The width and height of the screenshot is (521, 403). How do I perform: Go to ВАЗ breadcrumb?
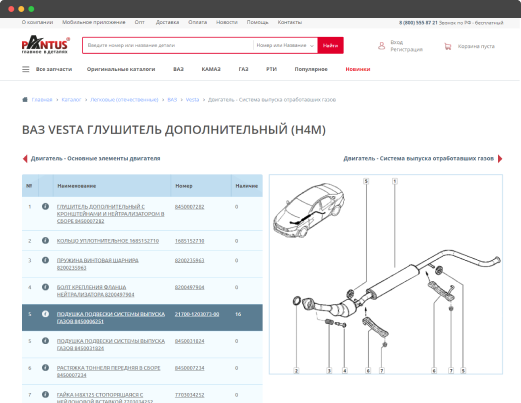172,100
